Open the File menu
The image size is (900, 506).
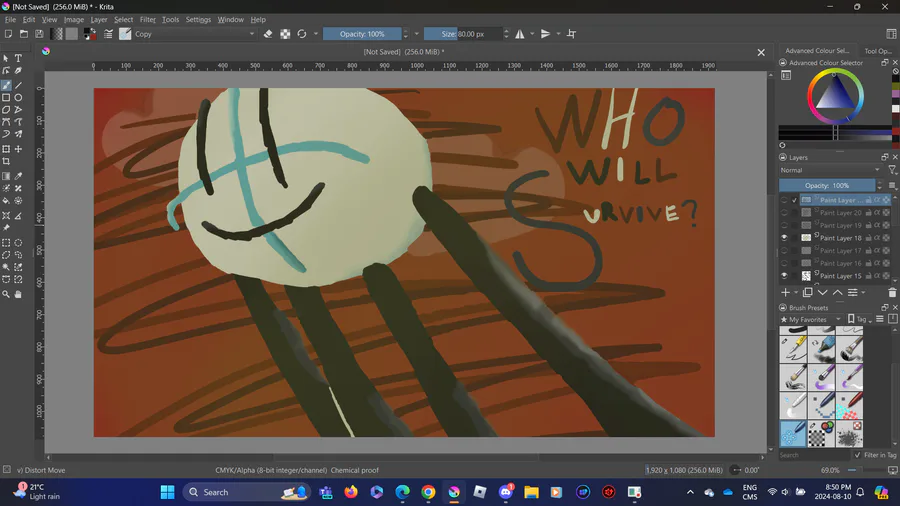[10, 20]
